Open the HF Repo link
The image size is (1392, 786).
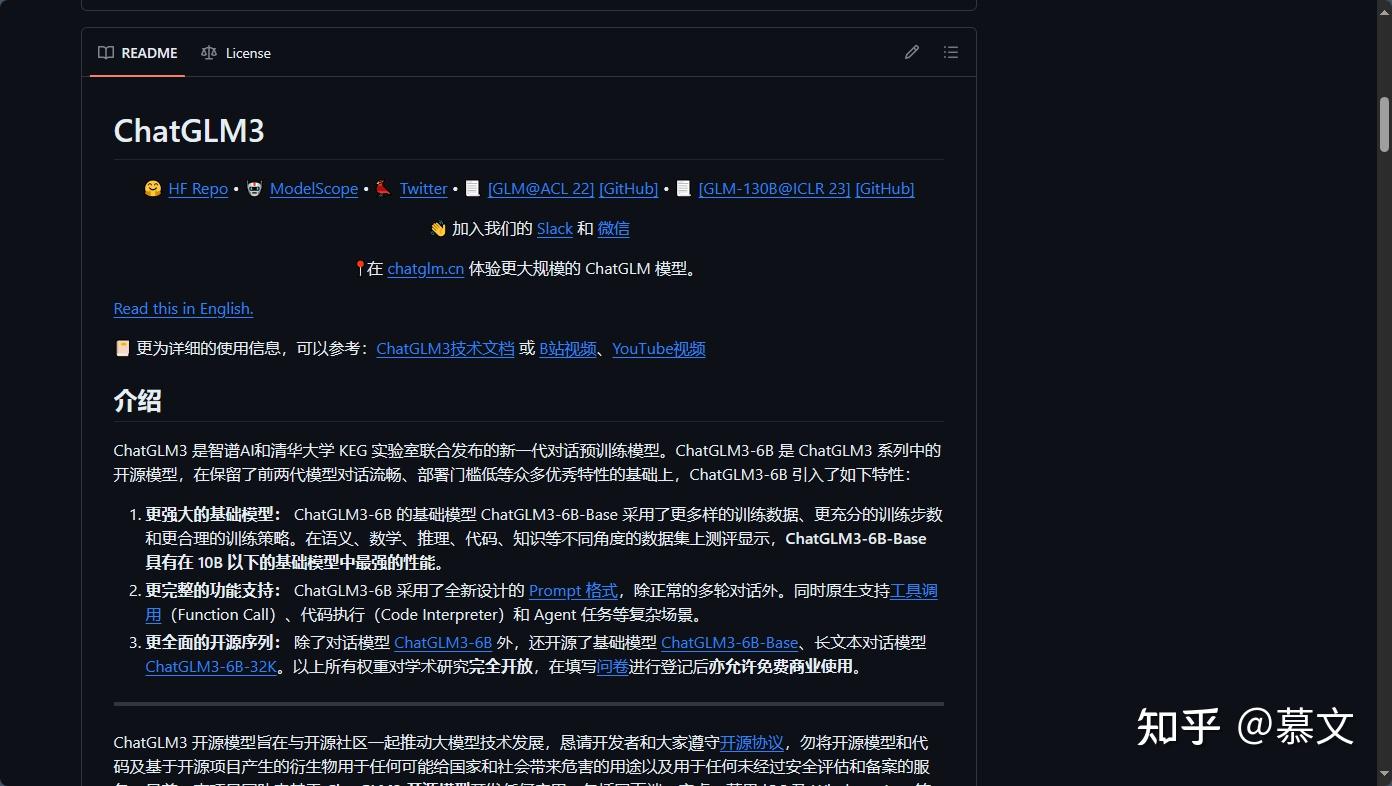point(197,188)
